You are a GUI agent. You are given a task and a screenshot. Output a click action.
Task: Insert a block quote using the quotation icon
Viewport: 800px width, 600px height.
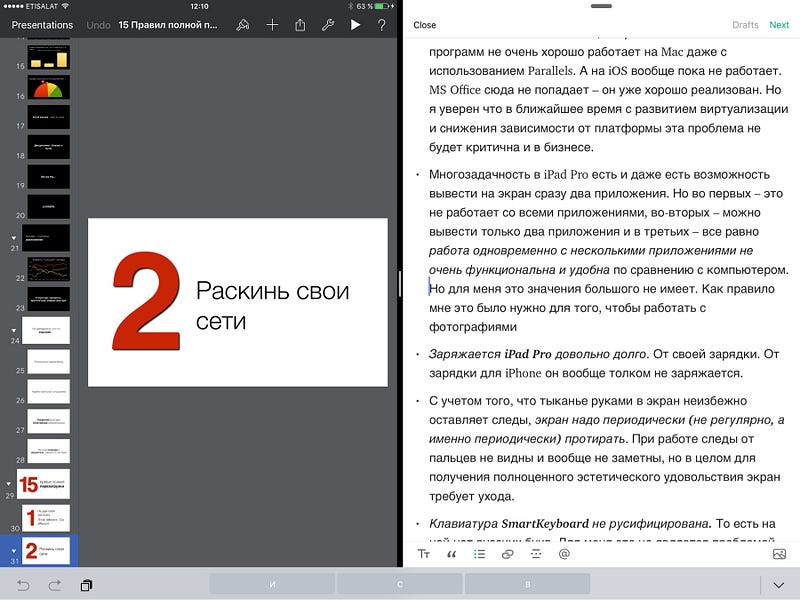(x=452, y=554)
